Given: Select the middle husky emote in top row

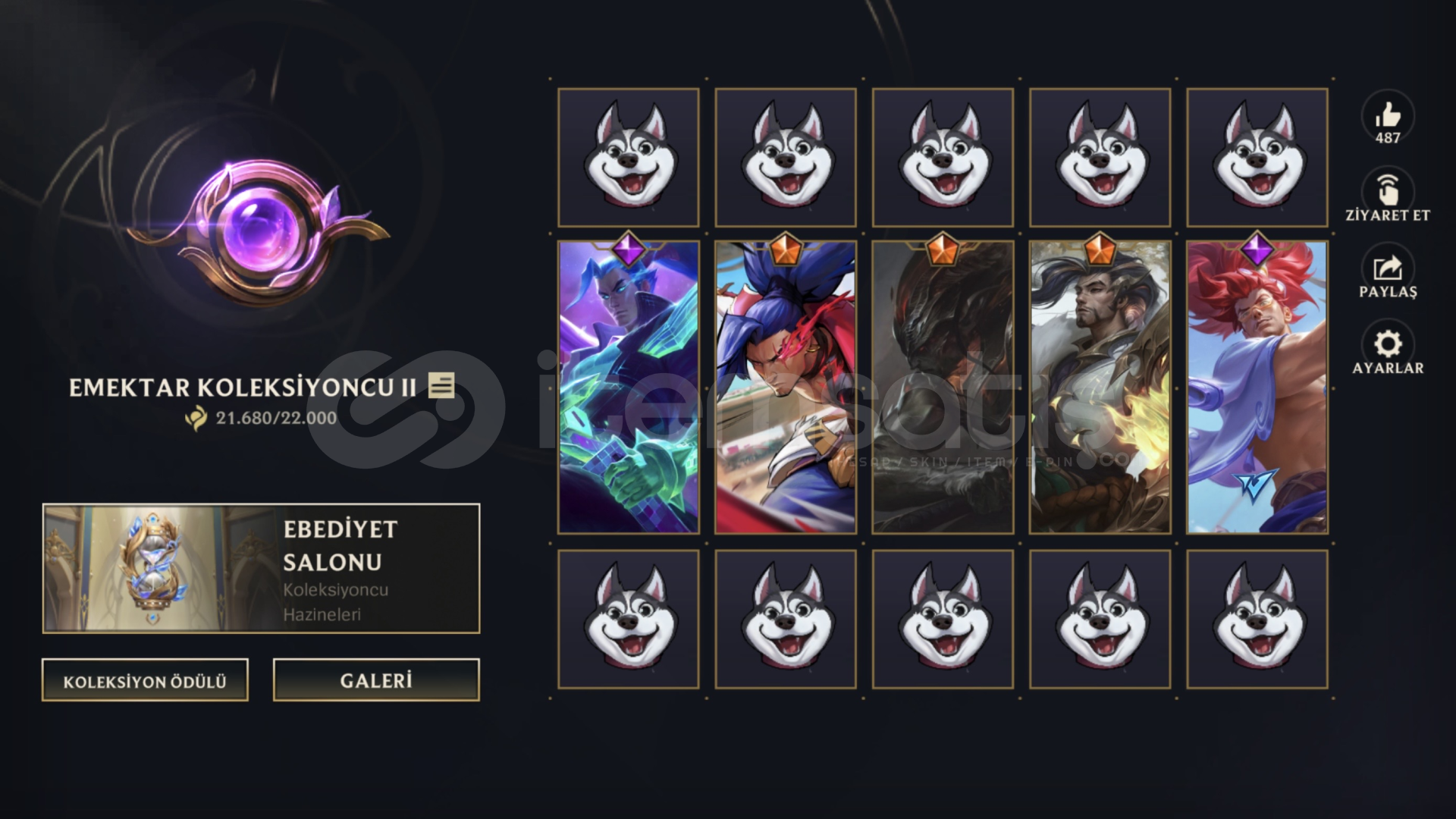Looking at the screenshot, I should coord(943,157).
